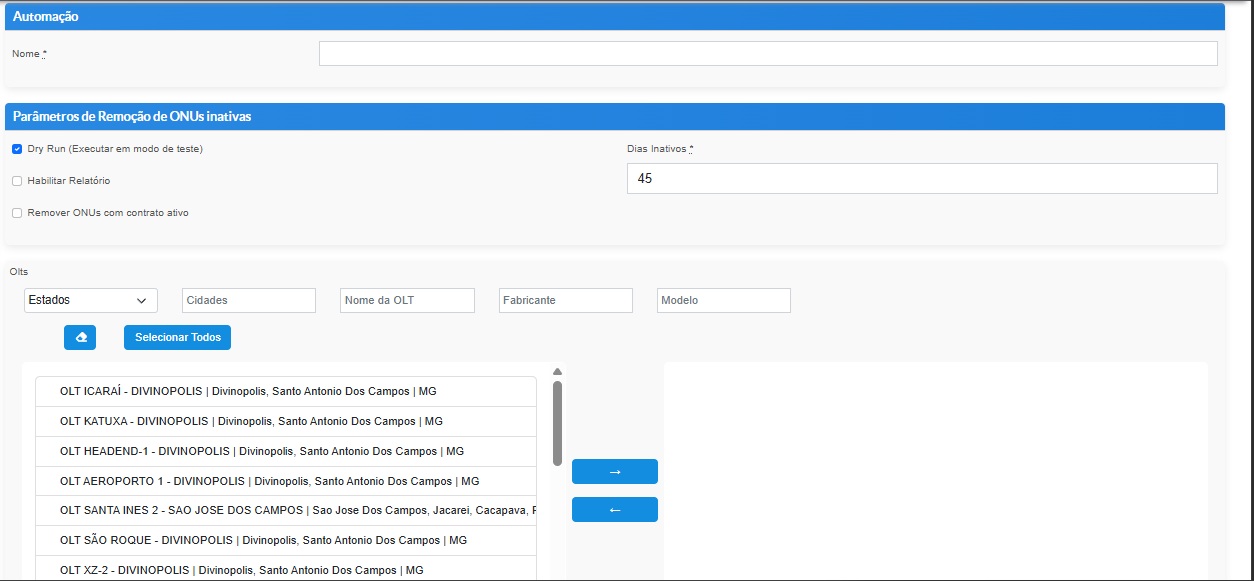Click the eraser clear-filters icon button

click(x=80, y=338)
